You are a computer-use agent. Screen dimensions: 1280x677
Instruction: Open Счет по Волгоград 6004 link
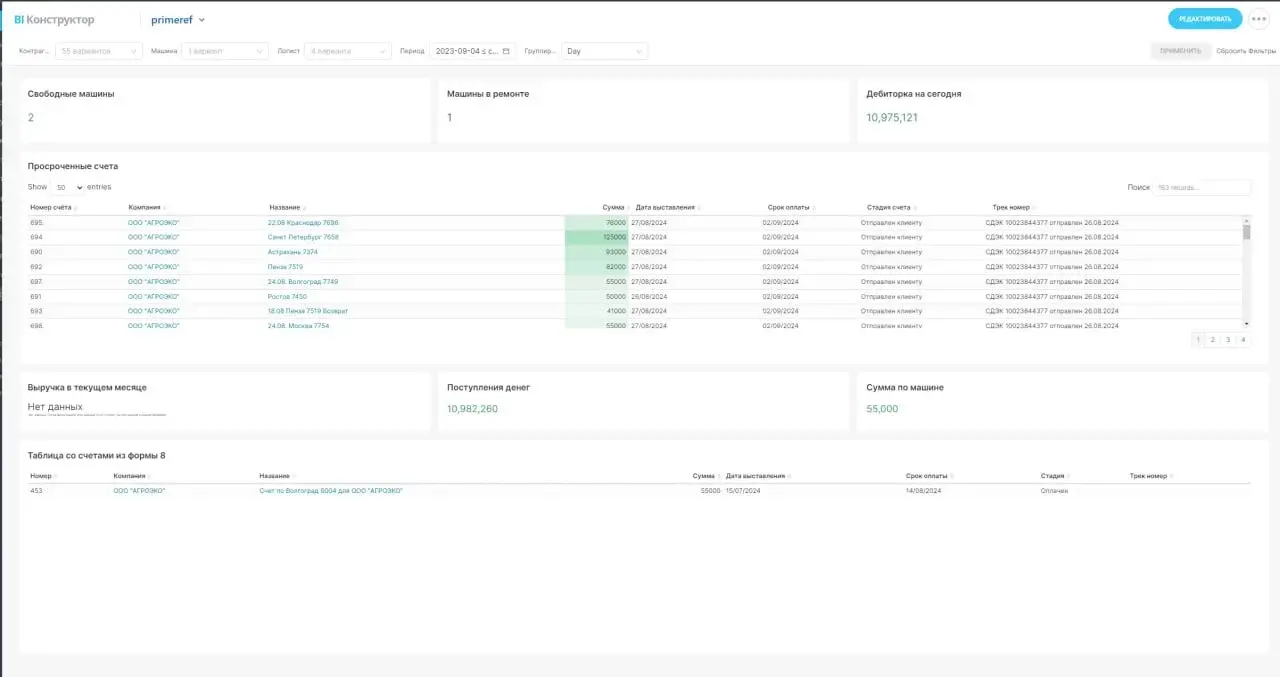330,491
